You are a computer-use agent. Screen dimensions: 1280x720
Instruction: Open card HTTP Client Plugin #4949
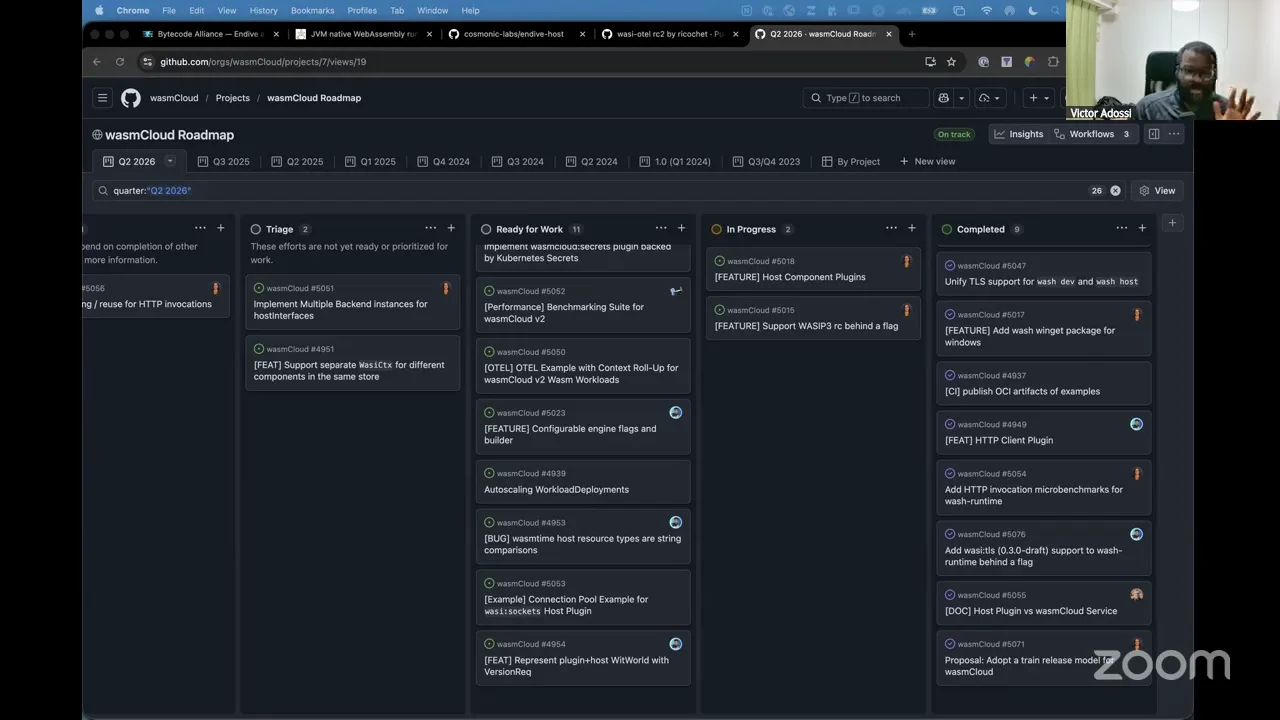(1044, 433)
